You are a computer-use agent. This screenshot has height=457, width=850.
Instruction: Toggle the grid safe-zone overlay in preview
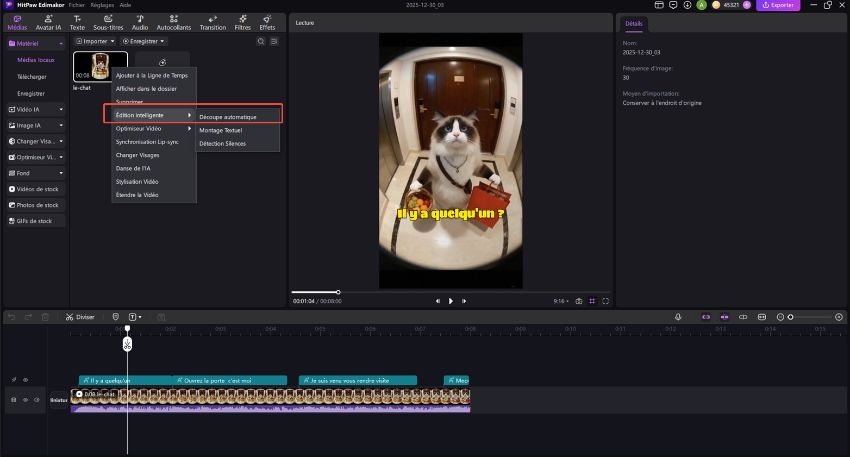coord(592,301)
